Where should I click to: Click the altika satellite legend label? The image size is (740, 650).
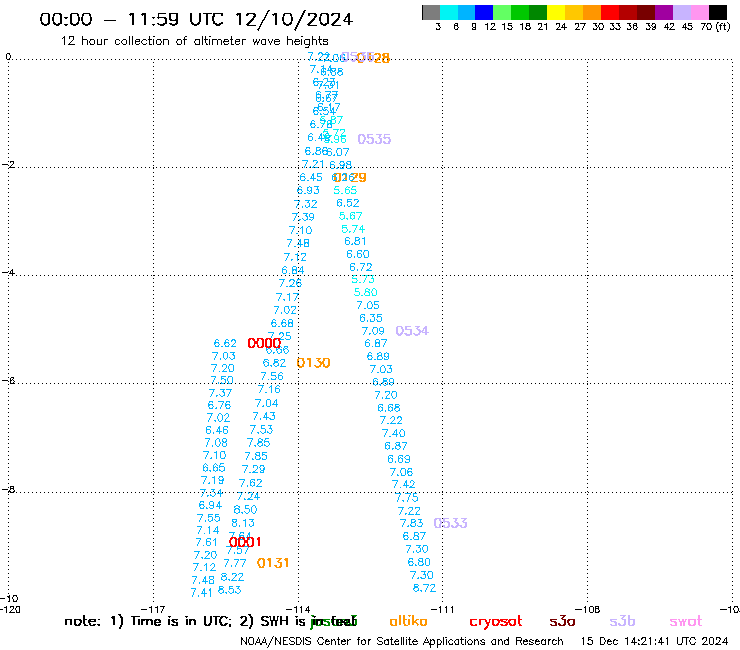[x=408, y=621]
